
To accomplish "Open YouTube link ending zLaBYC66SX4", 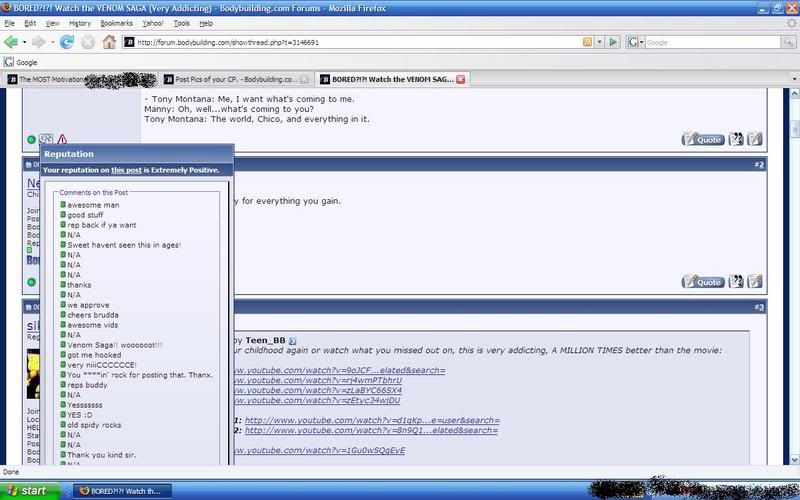I will [x=318, y=390].
